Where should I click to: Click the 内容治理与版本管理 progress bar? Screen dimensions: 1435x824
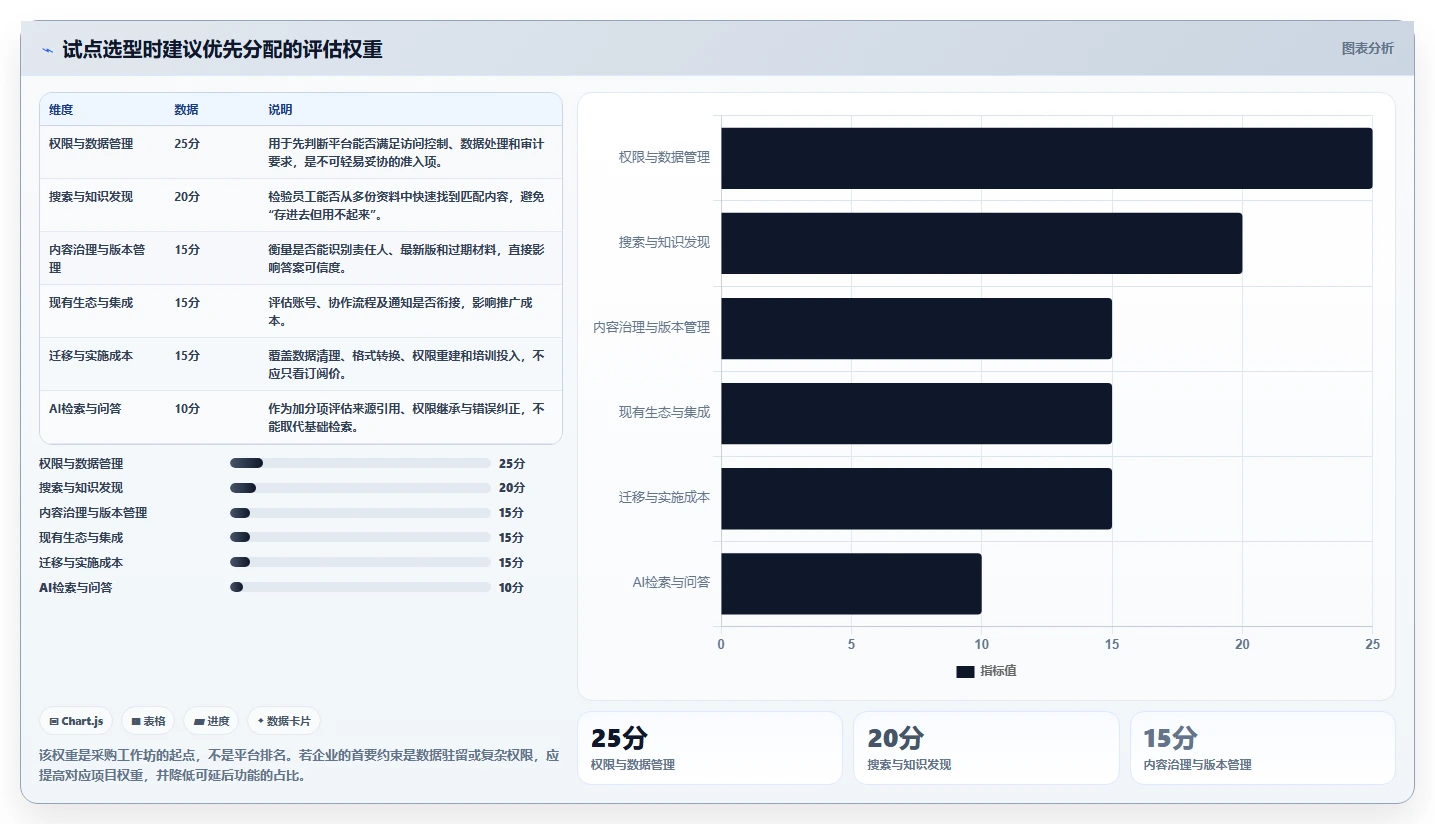[360, 513]
